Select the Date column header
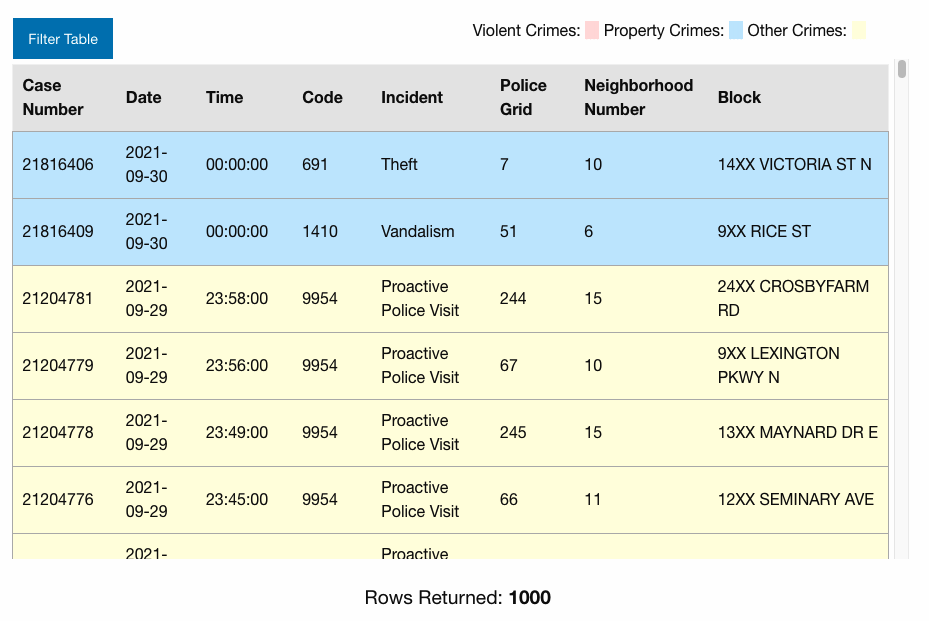The height and width of the screenshot is (621, 929). pos(144,98)
